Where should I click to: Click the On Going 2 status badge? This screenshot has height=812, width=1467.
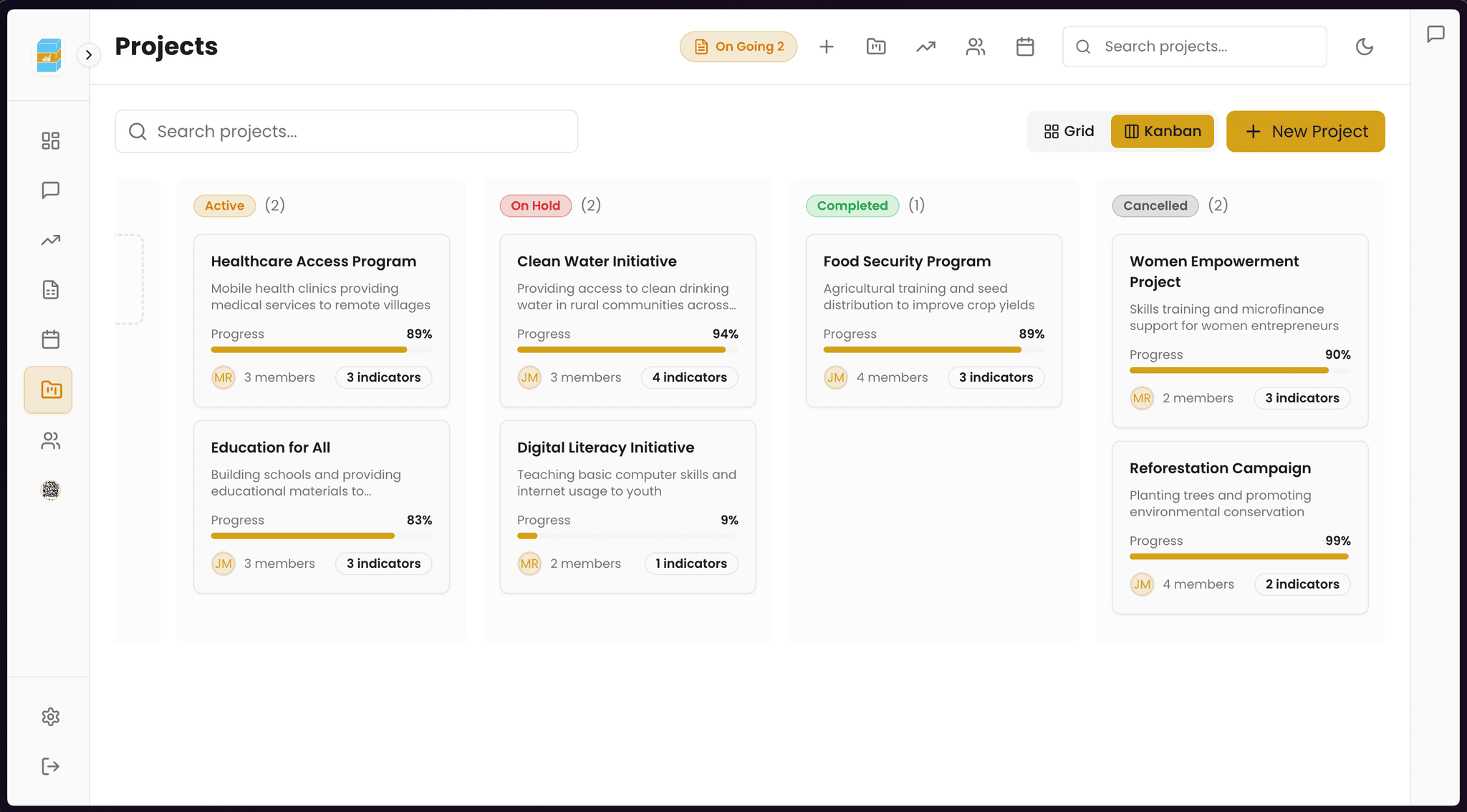coord(739,46)
